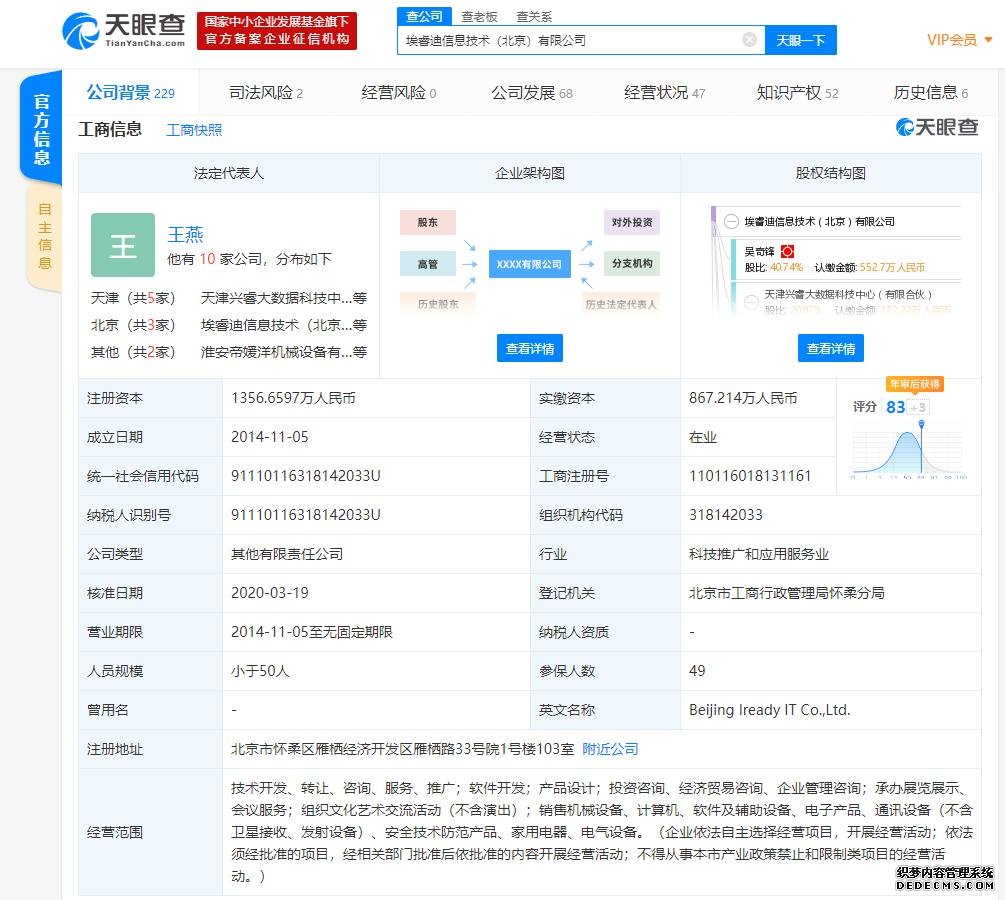1005x900 pixels.
Task: Open the 经营风险 tab
Action: pos(399,93)
